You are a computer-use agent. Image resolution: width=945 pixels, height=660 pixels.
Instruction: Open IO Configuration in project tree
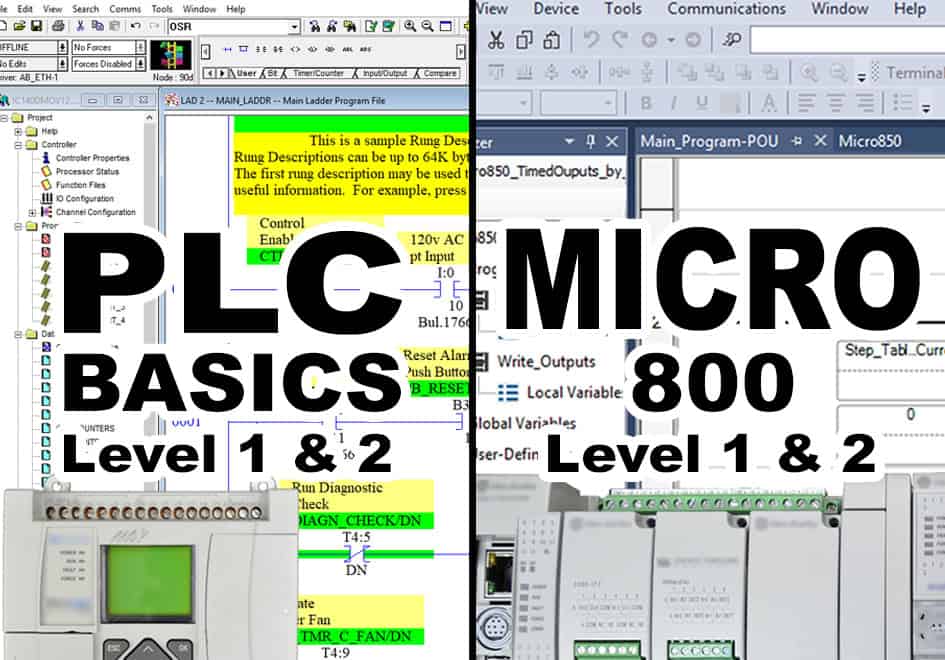[83, 199]
